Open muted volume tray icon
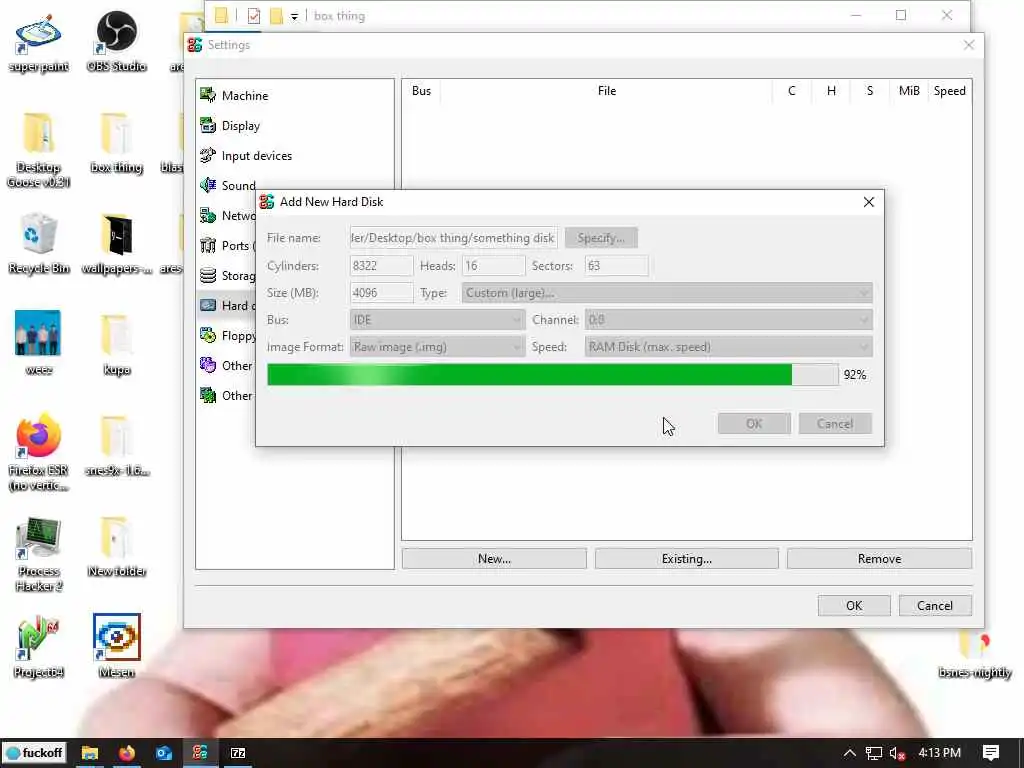 898,754
